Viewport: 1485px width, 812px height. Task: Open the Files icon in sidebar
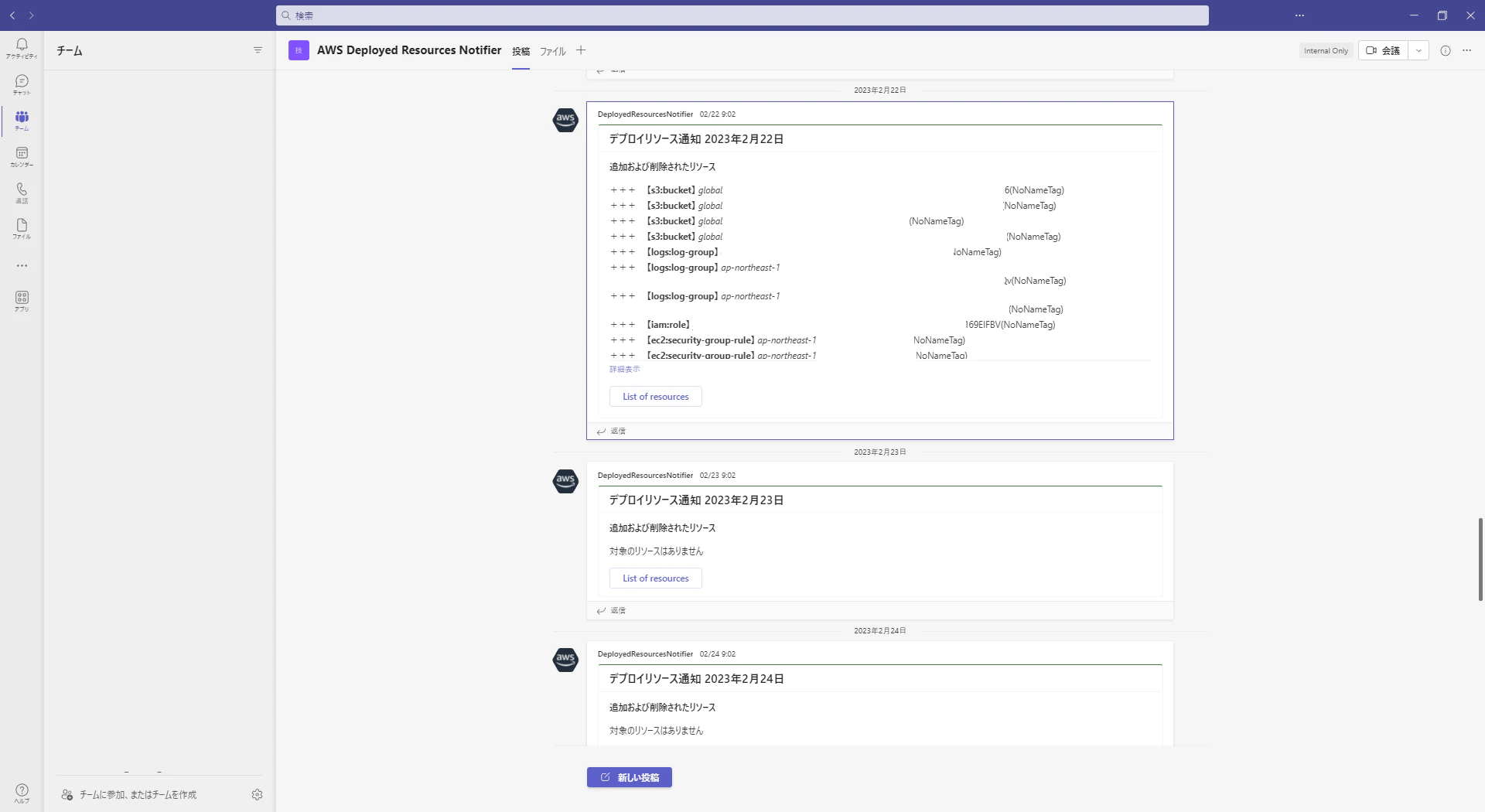tap(22, 229)
